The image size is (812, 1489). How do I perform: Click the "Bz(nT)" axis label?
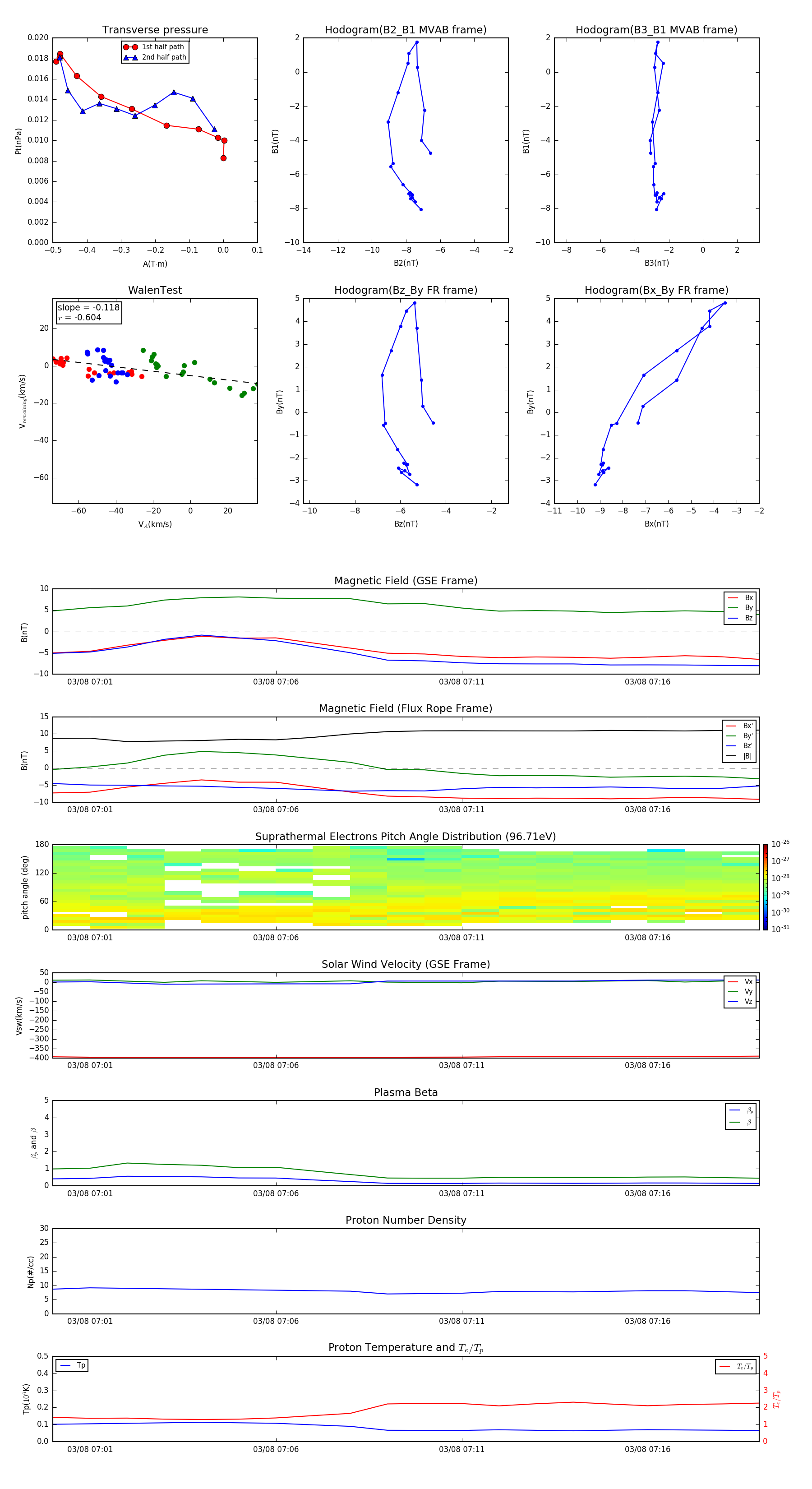[x=406, y=524]
